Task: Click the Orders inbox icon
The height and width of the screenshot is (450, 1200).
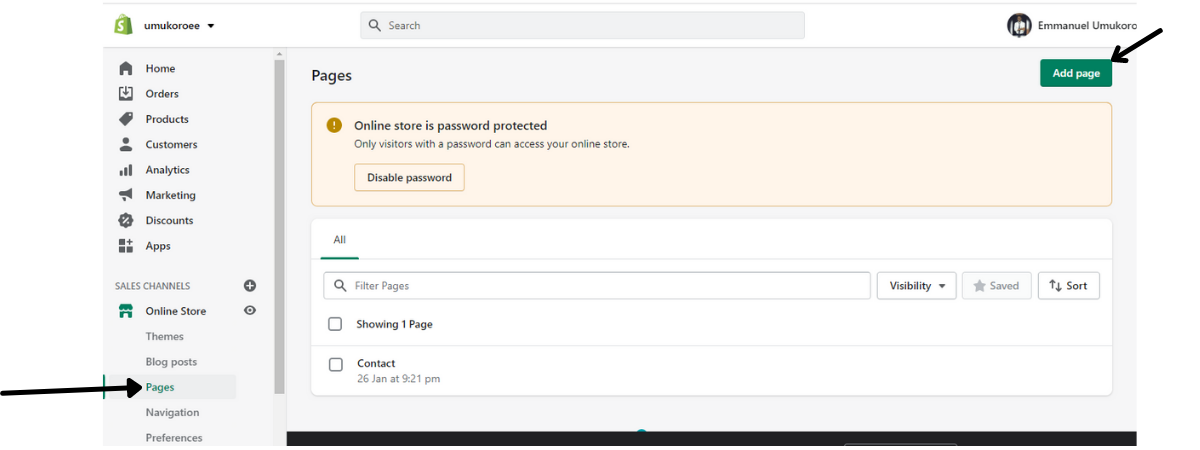Action: 126,93
